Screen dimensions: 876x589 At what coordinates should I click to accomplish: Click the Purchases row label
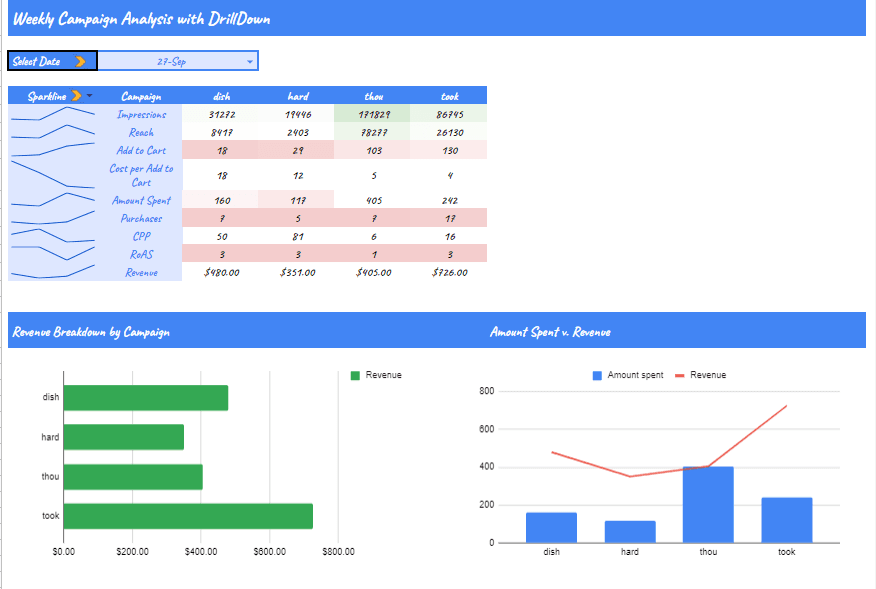click(141, 218)
